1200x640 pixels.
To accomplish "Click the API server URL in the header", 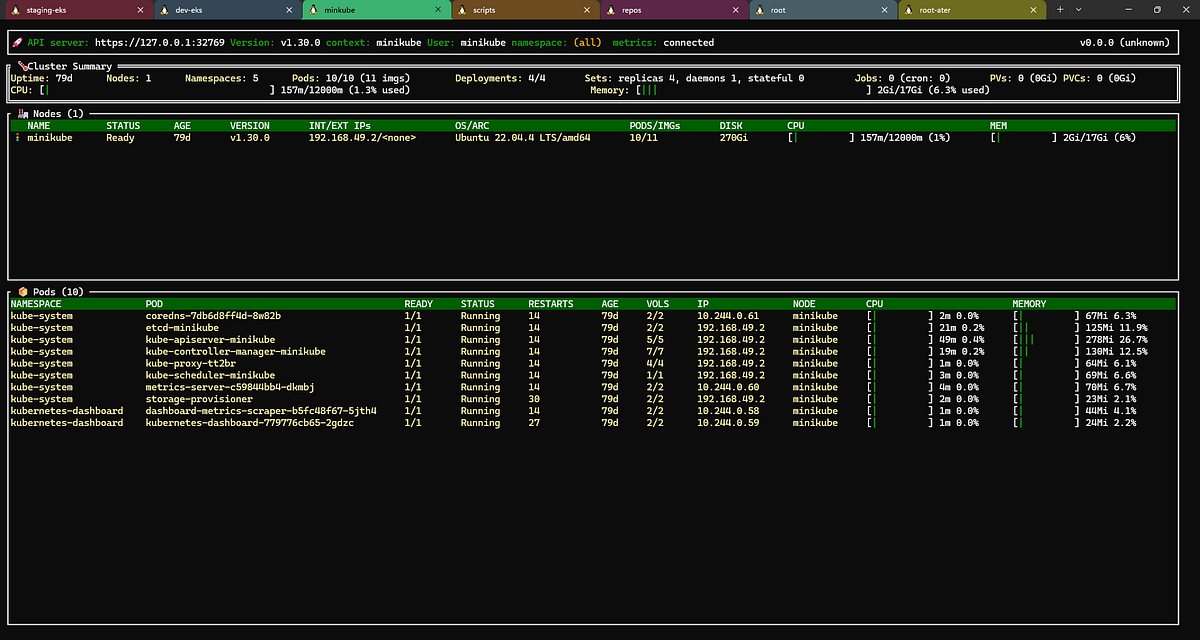I will click(160, 42).
